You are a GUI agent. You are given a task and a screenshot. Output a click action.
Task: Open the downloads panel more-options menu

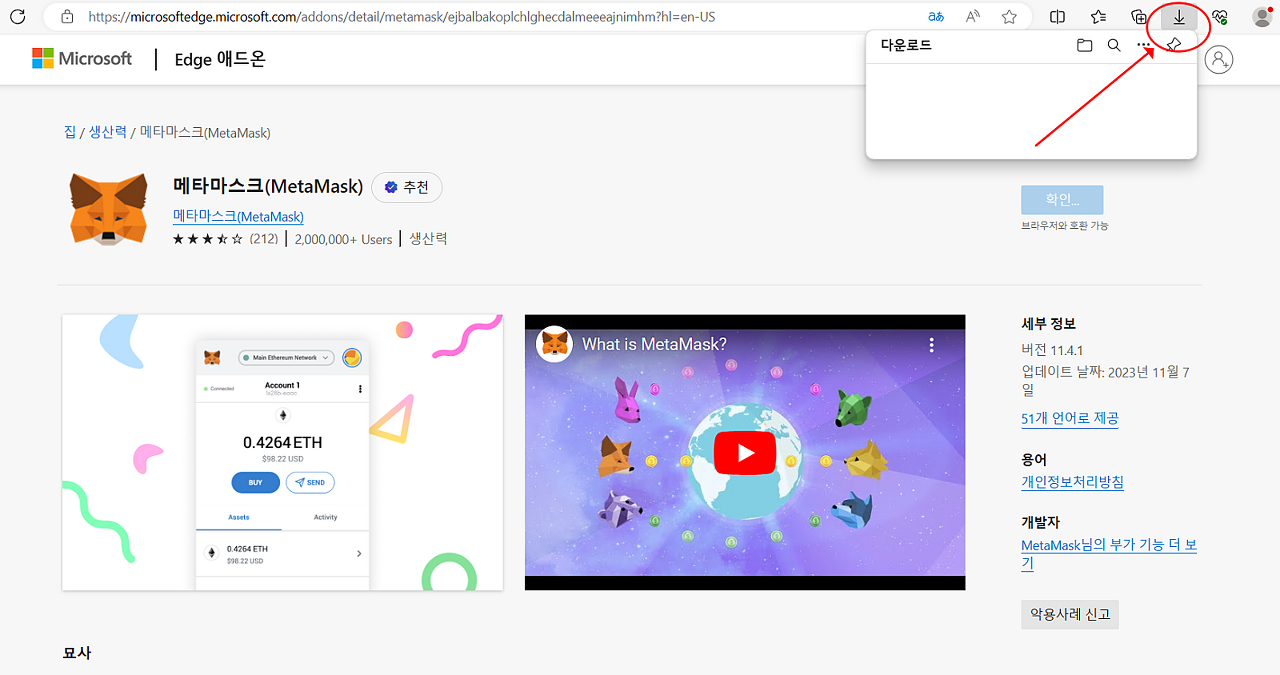coord(1144,45)
